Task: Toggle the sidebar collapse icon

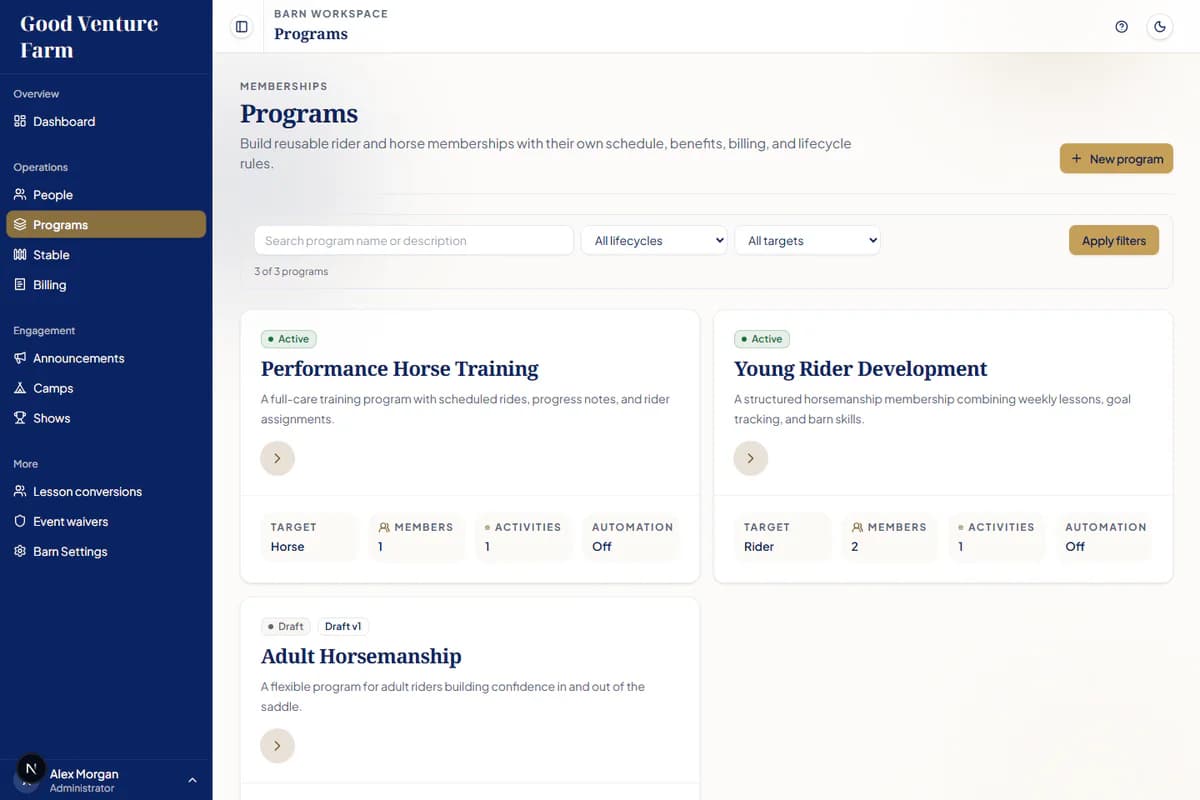Action: click(x=241, y=27)
